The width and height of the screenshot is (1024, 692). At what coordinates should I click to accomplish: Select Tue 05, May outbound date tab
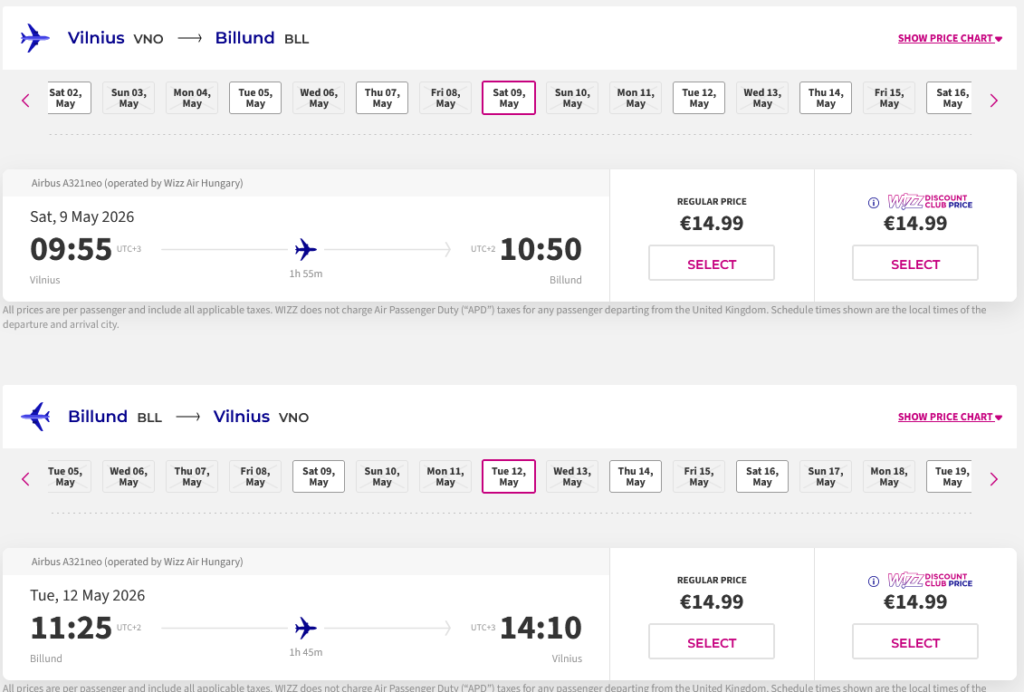pos(255,98)
